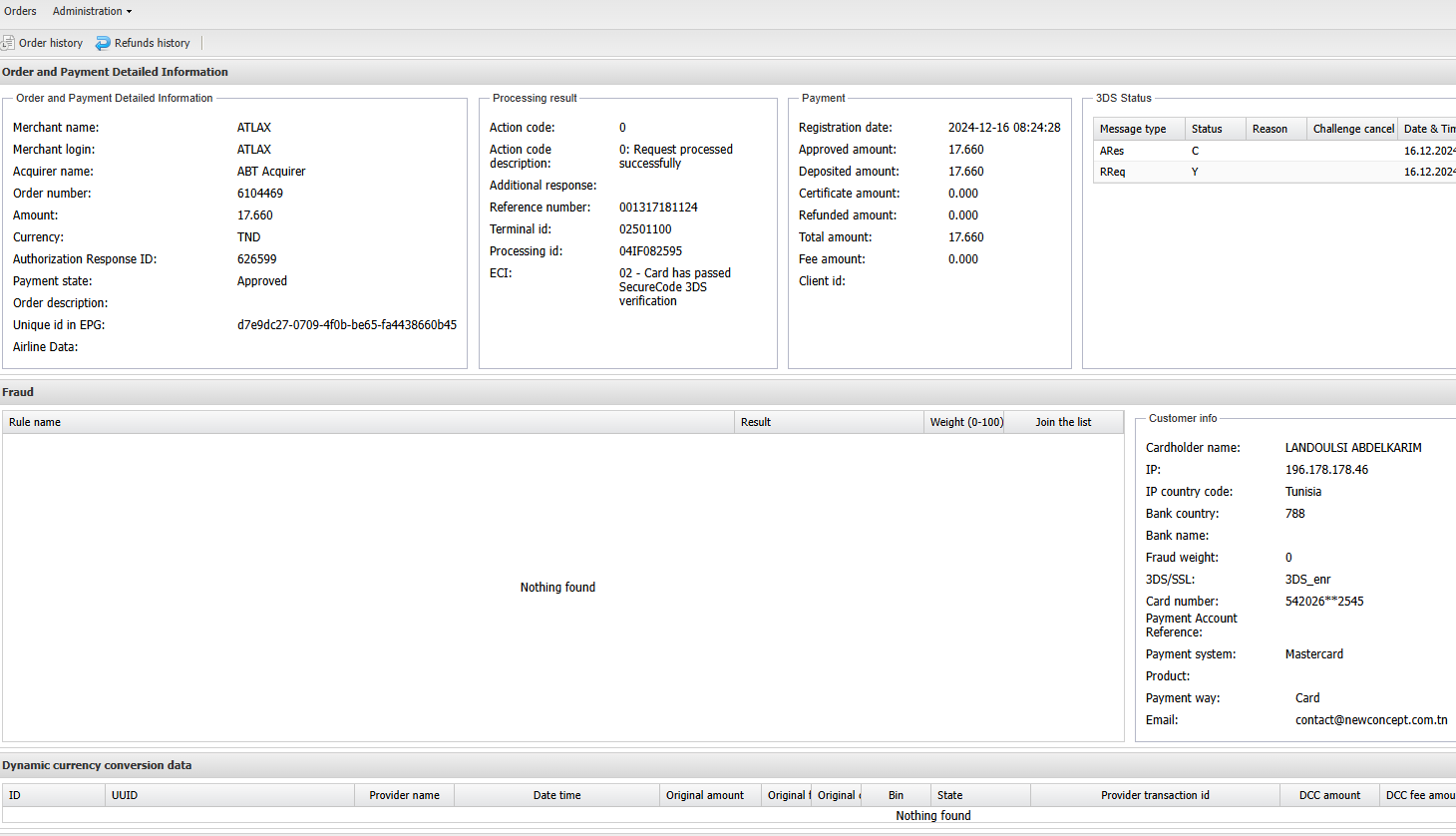The height and width of the screenshot is (836, 1456).
Task: Open the Order history link
Action: pos(51,43)
